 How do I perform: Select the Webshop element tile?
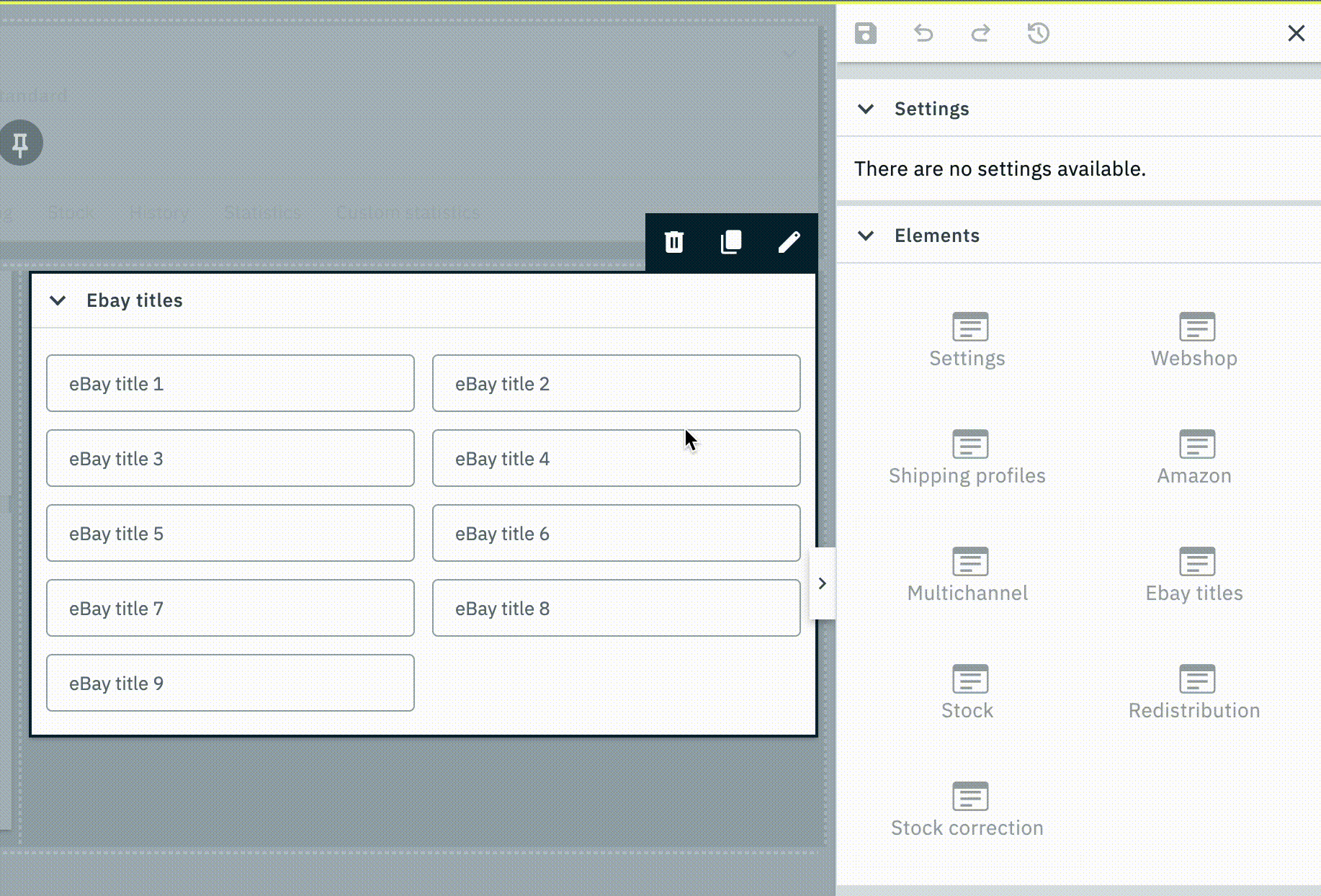[1194, 340]
